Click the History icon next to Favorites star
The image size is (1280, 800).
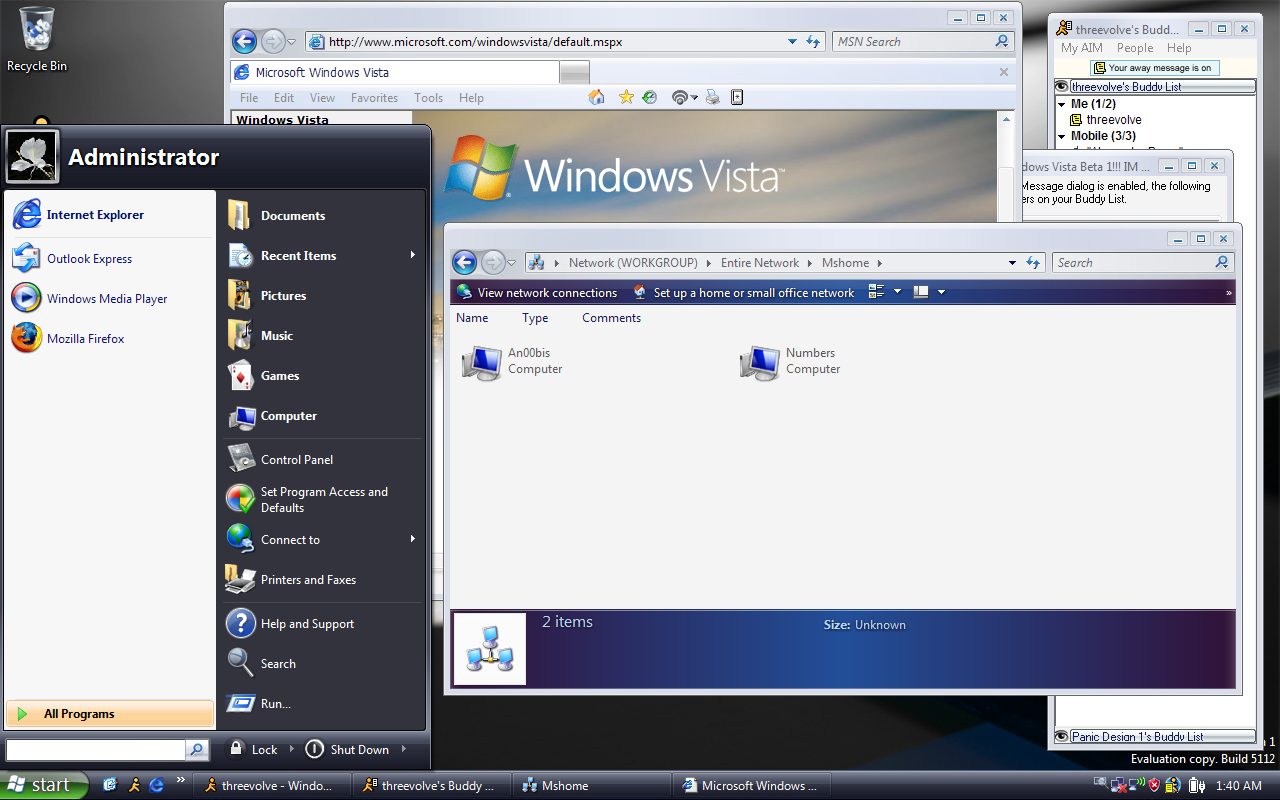(649, 97)
